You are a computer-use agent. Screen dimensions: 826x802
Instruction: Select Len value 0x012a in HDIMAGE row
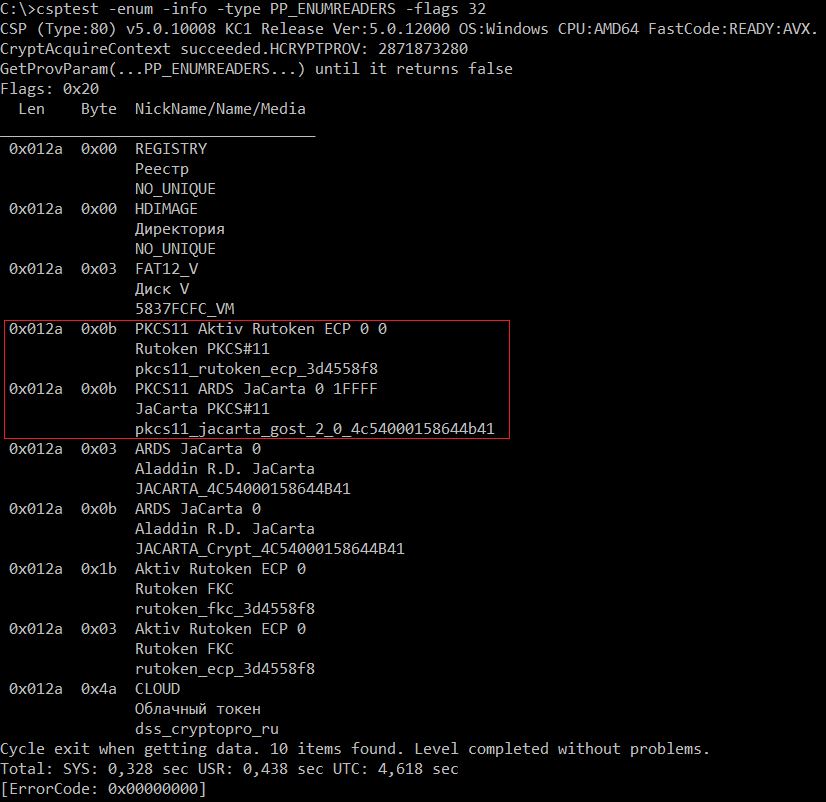click(x=36, y=209)
